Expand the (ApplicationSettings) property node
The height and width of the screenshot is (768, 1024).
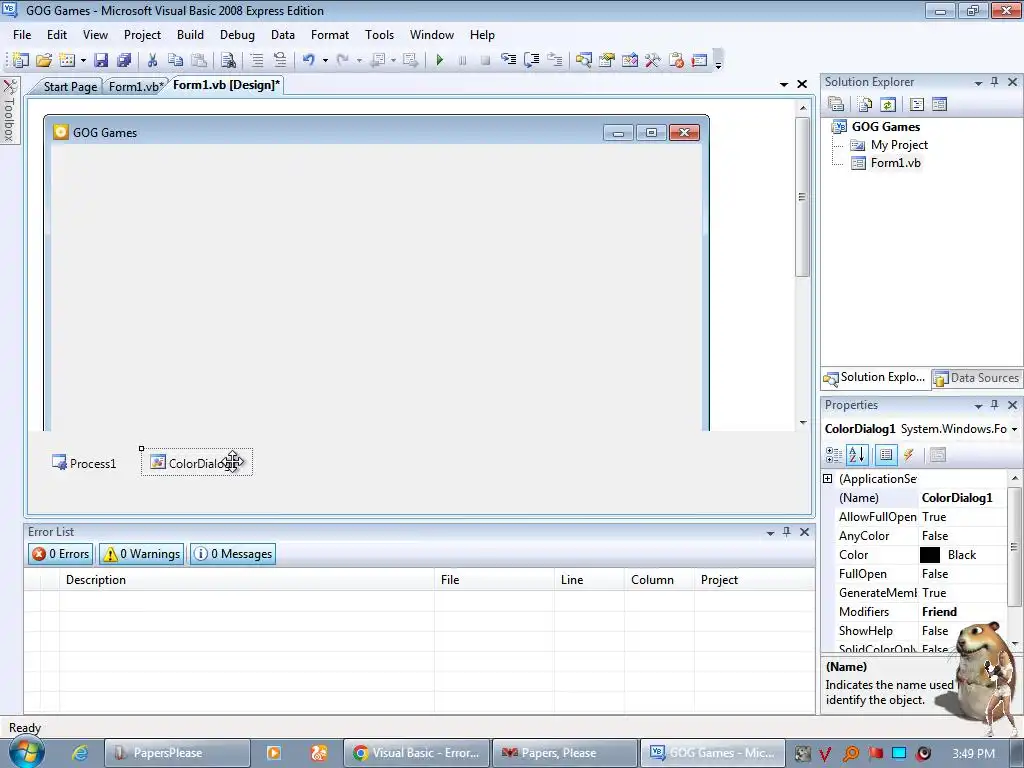pyautogui.click(x=827, y=479)
